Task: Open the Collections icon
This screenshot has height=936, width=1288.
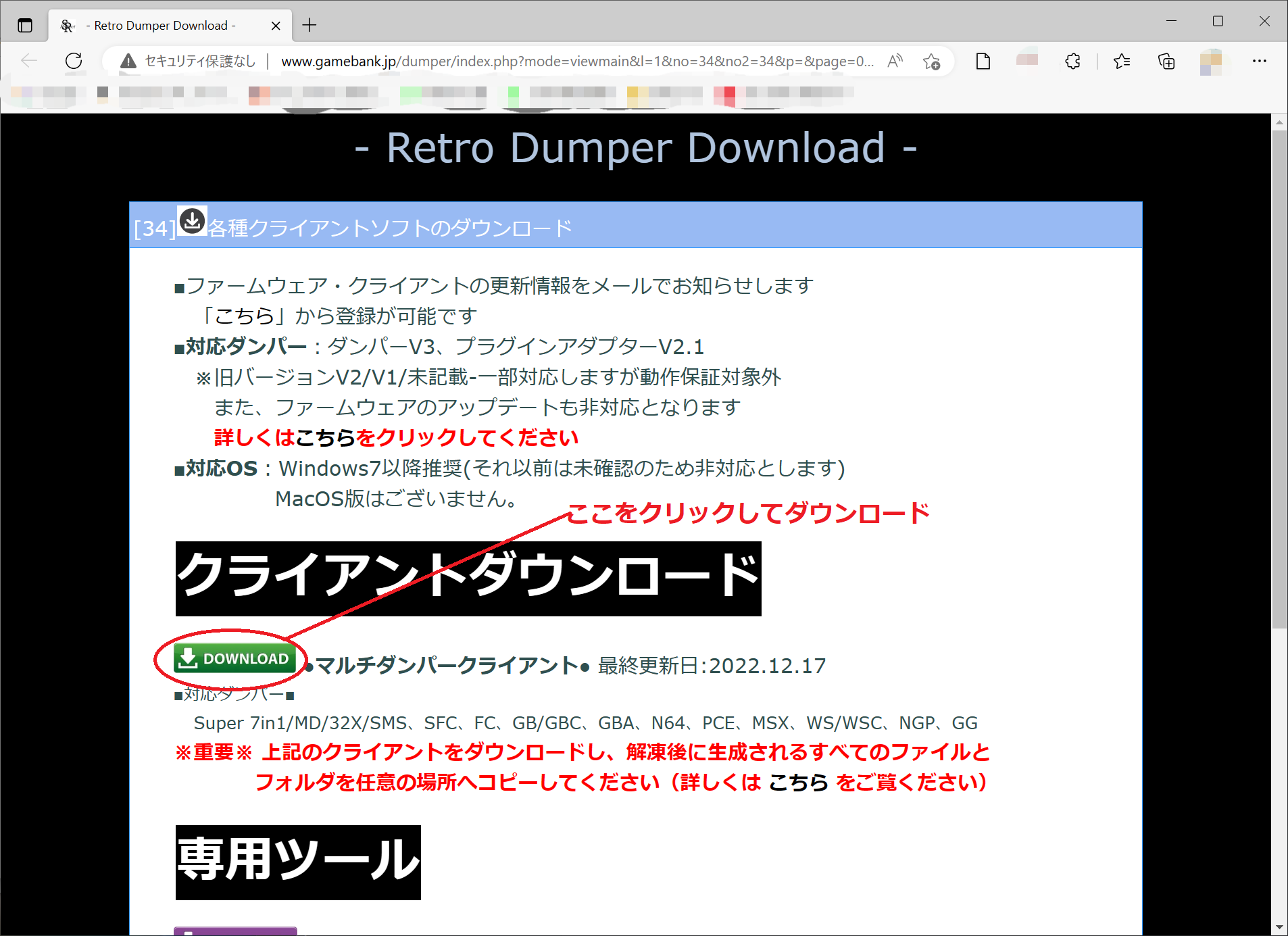Action: tap(1166, 61)
